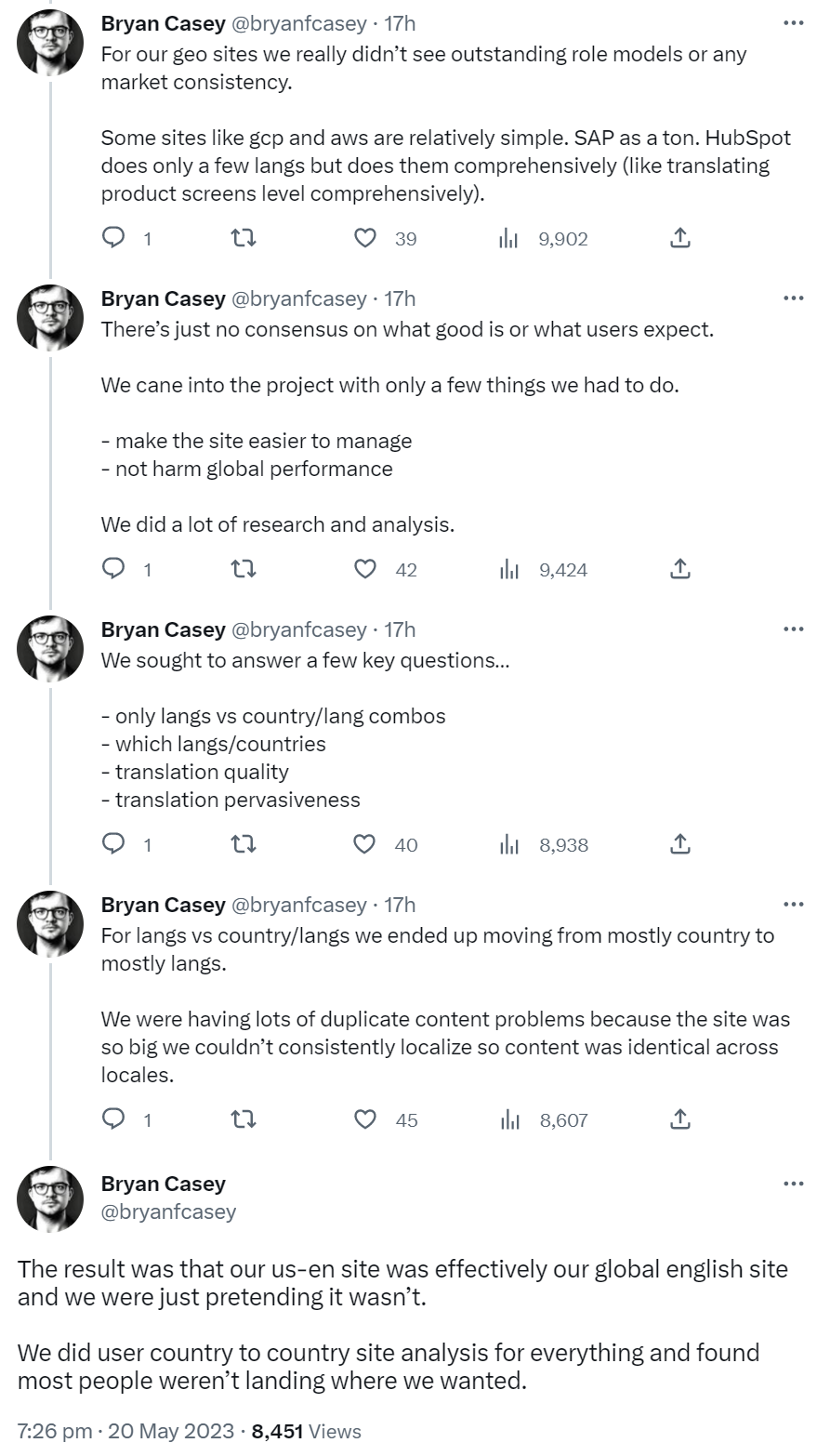Open Bryan Casey's avatar on main tweet

click(x=50, y=1198)
